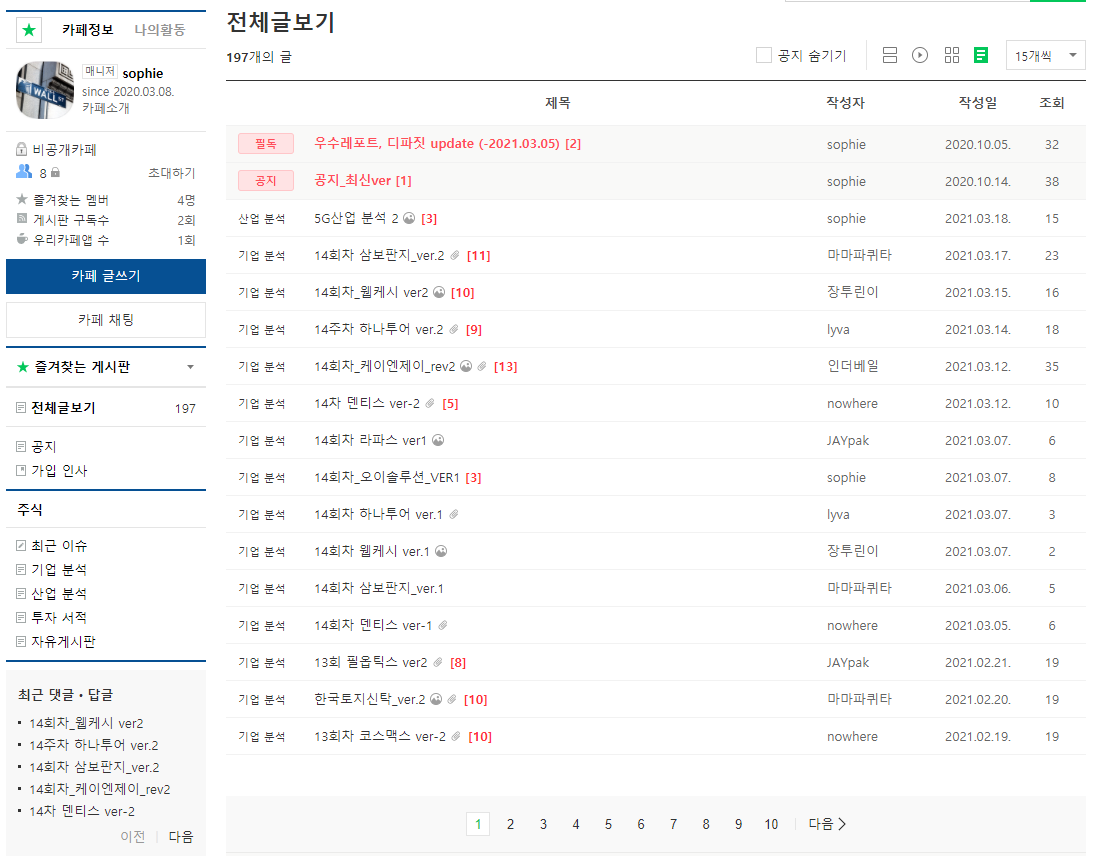The width and height of the screenshot is (1098, 856).
Task: Click the 비공개카페 lock icon
Action: [22, 149]
